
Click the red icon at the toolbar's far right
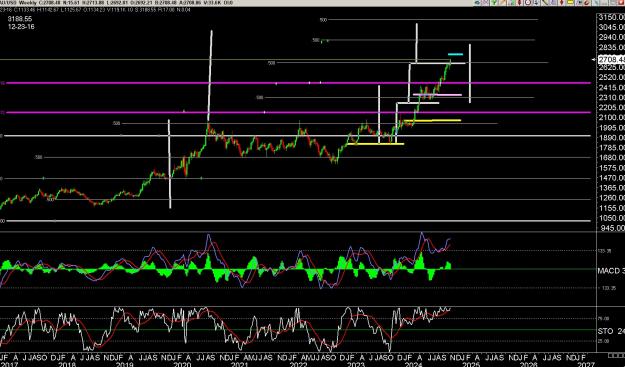pos(621,2)
